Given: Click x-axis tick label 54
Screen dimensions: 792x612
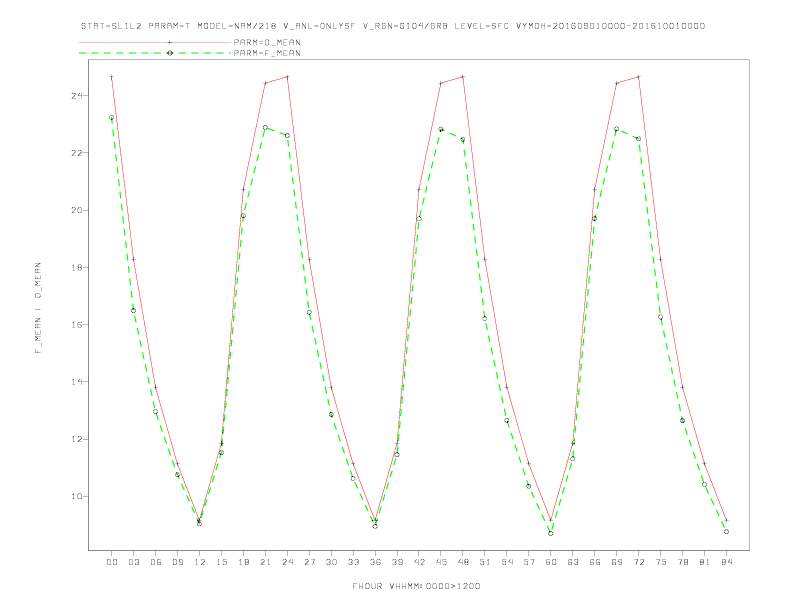Looking at the screenshot, I should [507, 562].
